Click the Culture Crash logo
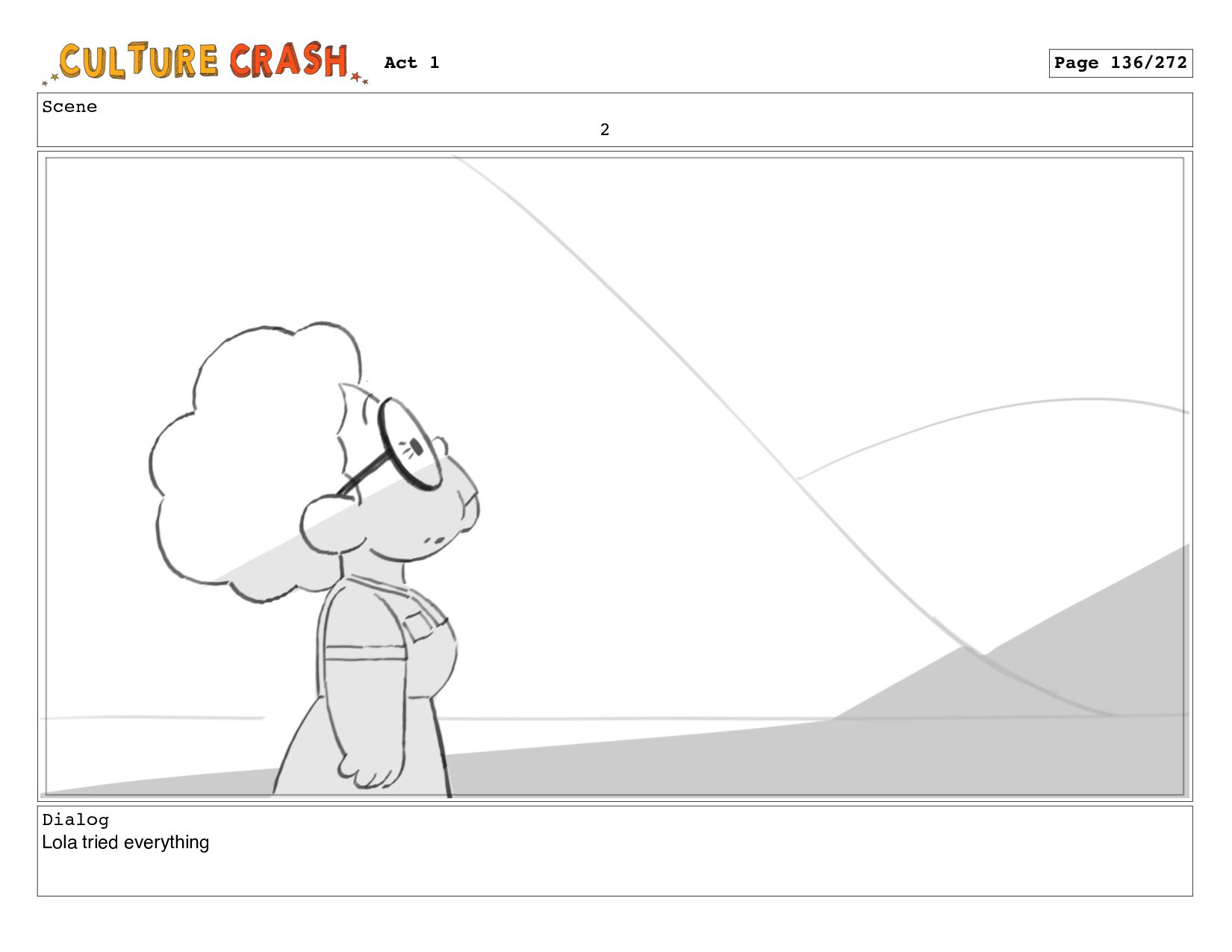This screenshot has height=952, width=1232. coord(205,62)
